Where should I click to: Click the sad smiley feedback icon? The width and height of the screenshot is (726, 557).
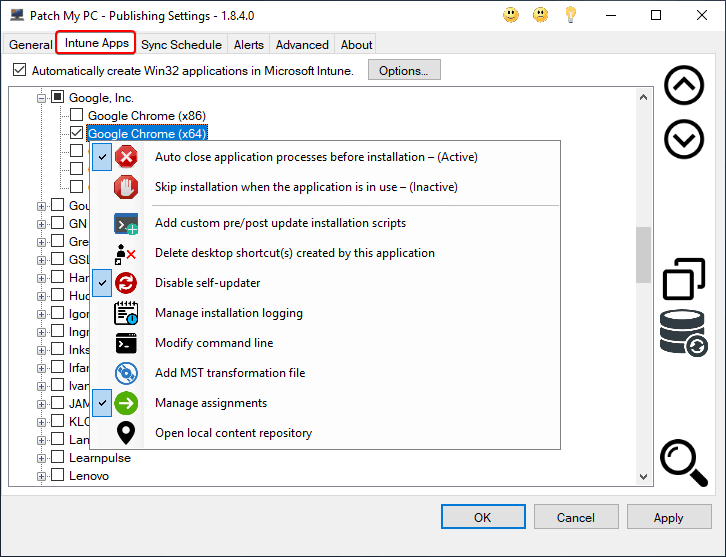tap(540, 15)
